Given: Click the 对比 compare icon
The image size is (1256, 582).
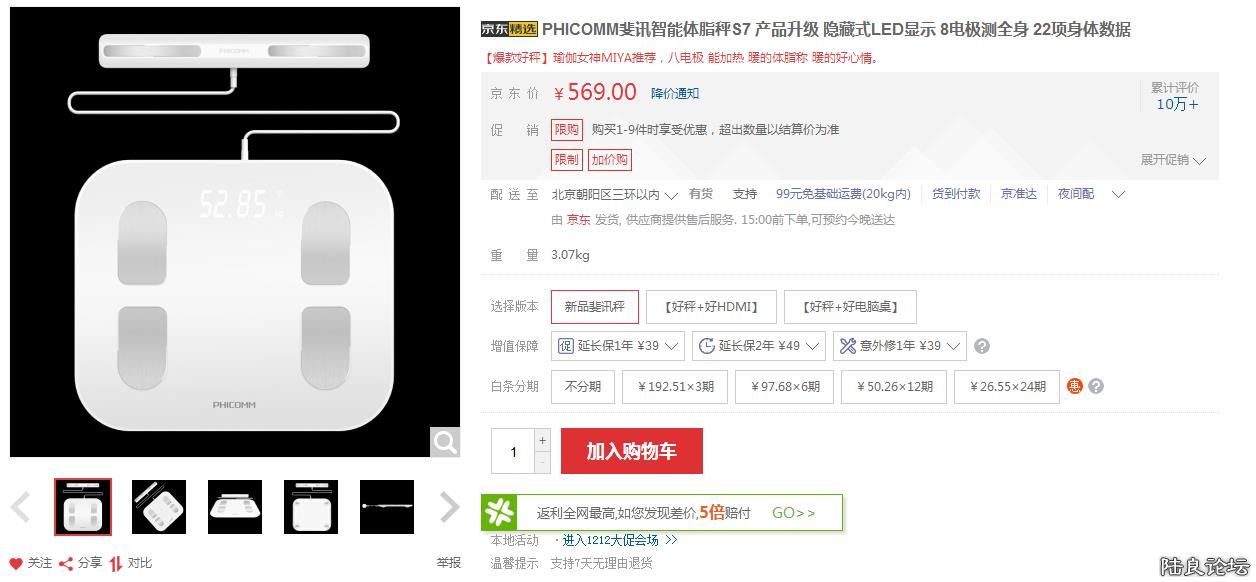Looking at the screenshot, I should [116, 563].
